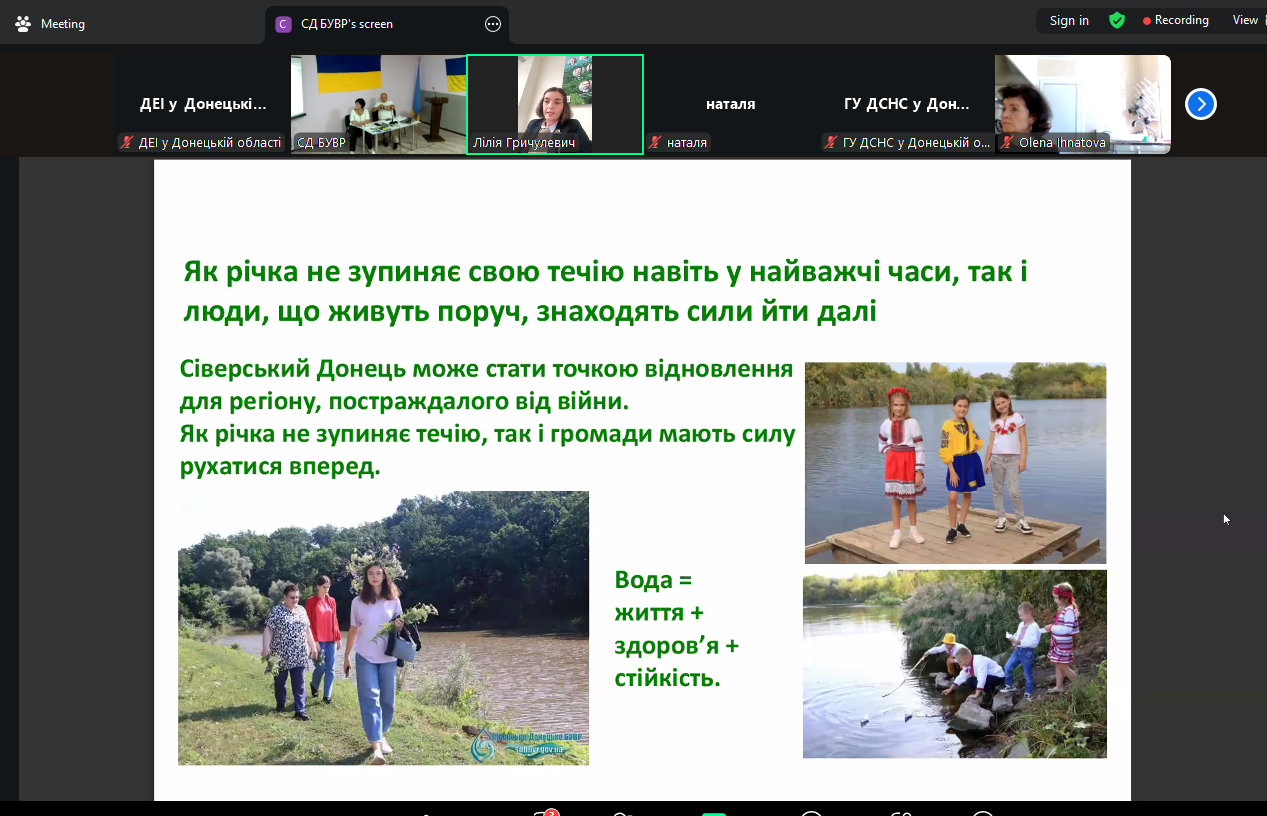Switch to the СД БУВР's screen tab
The height and width of the screenshot is (816, 1267).
pyautogui.click(x=347, y=24)
